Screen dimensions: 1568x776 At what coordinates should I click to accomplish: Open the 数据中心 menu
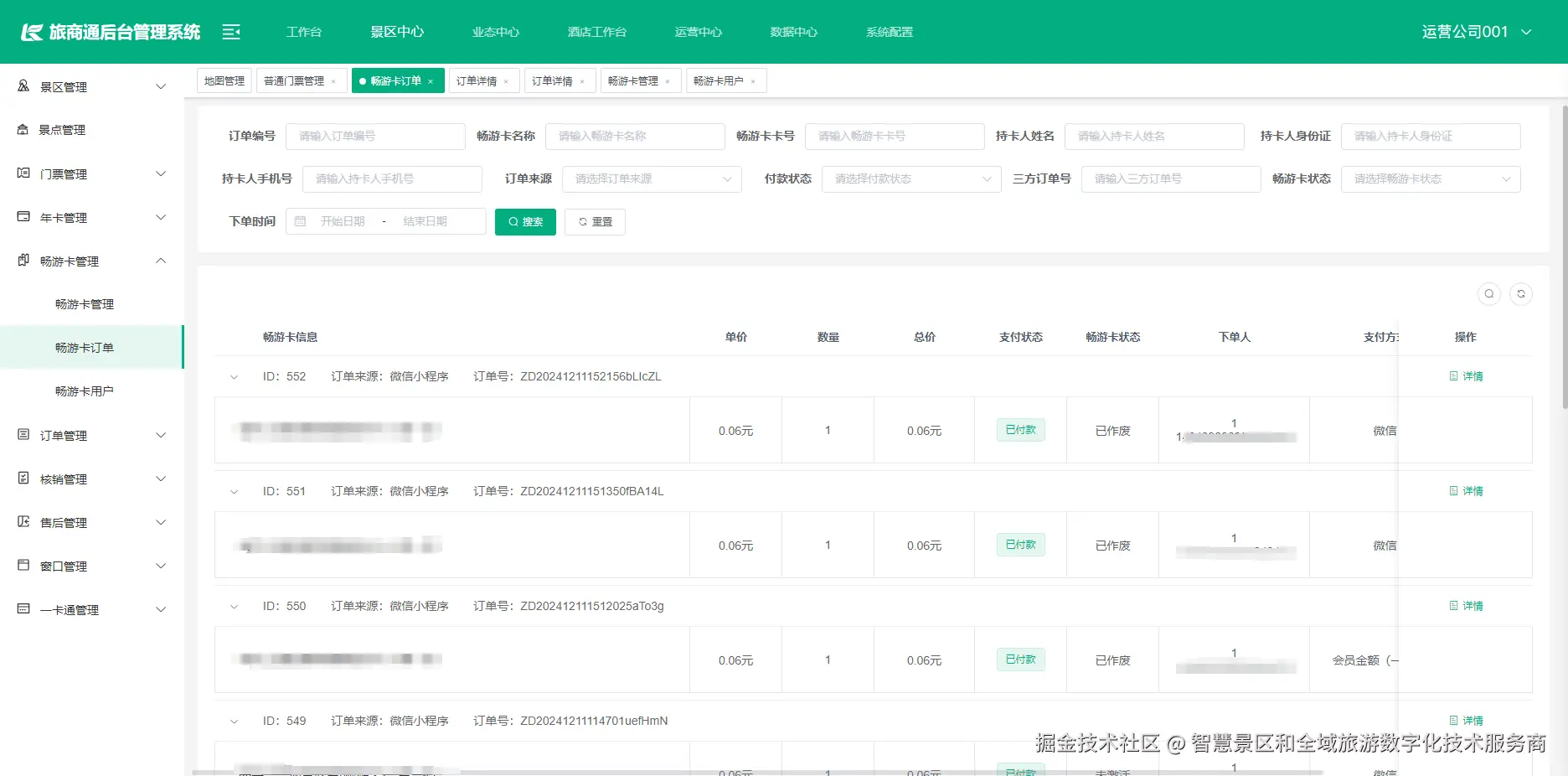792,31
